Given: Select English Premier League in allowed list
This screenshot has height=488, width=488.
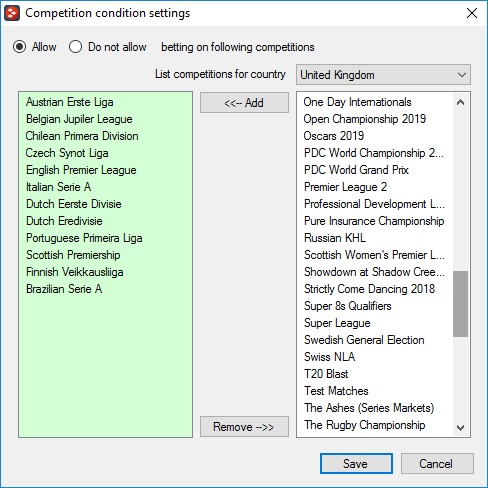Looking at the screenshot, I should pos(81,170).
